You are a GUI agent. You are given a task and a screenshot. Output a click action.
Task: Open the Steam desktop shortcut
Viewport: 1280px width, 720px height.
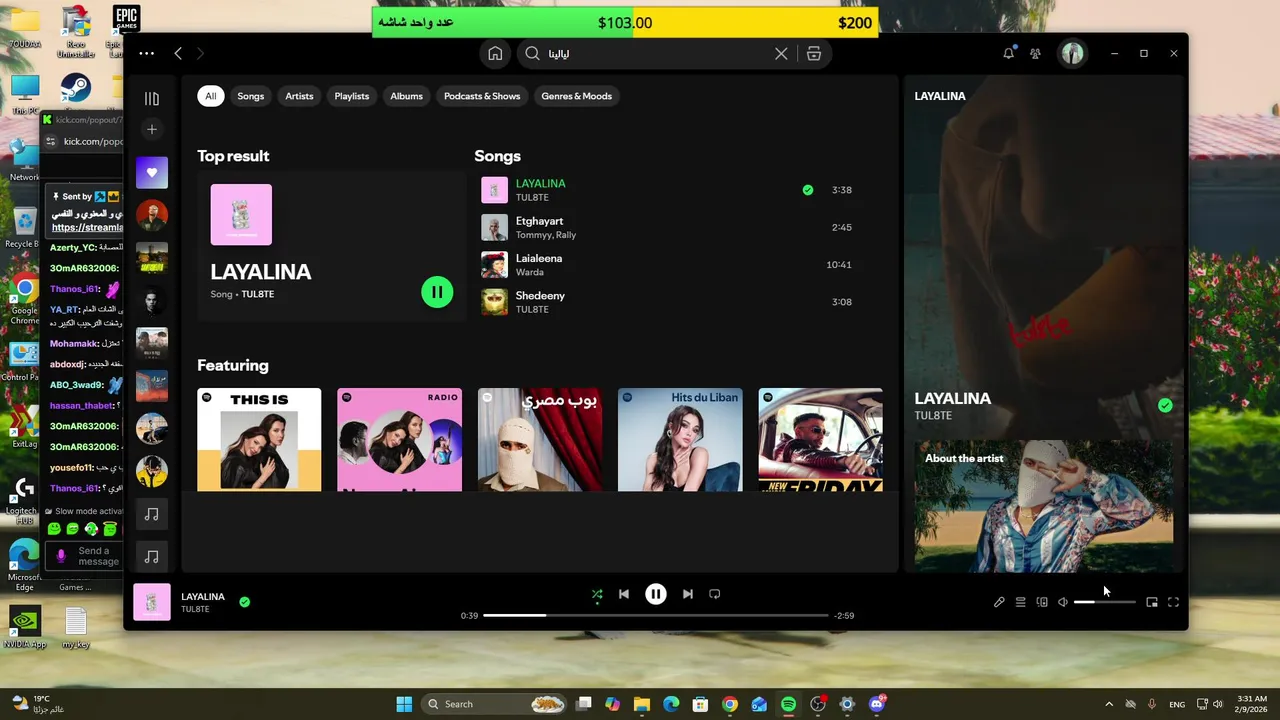[x=75, y=95]
